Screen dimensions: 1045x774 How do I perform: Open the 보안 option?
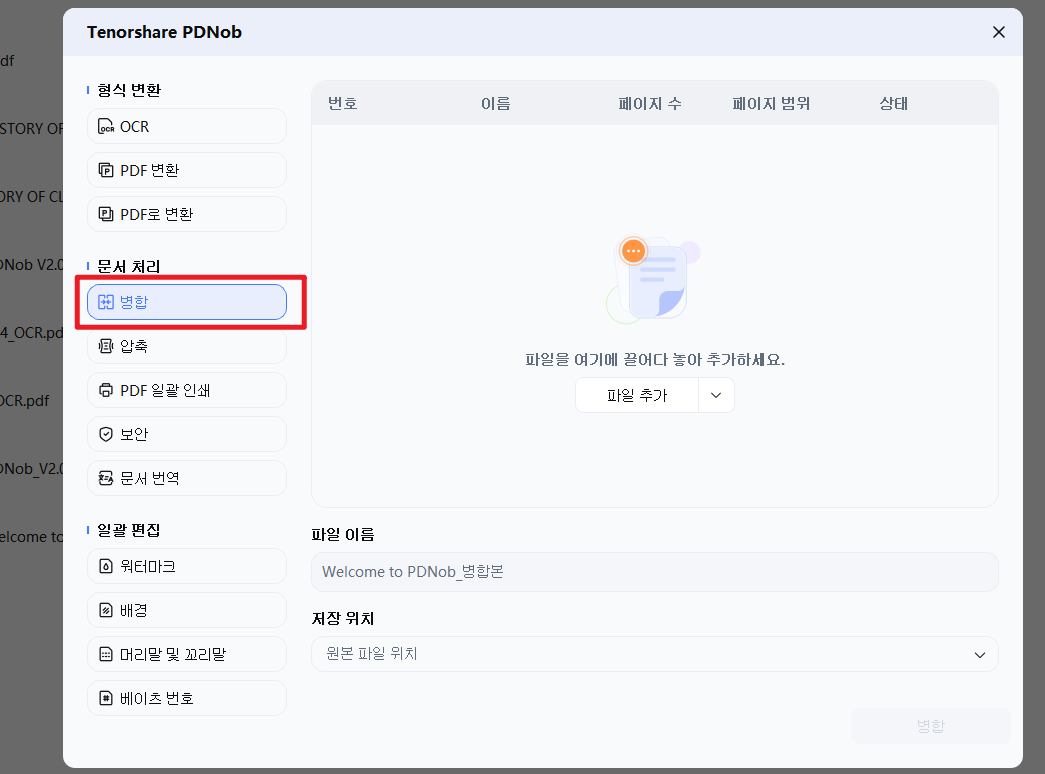coord(187,434)
